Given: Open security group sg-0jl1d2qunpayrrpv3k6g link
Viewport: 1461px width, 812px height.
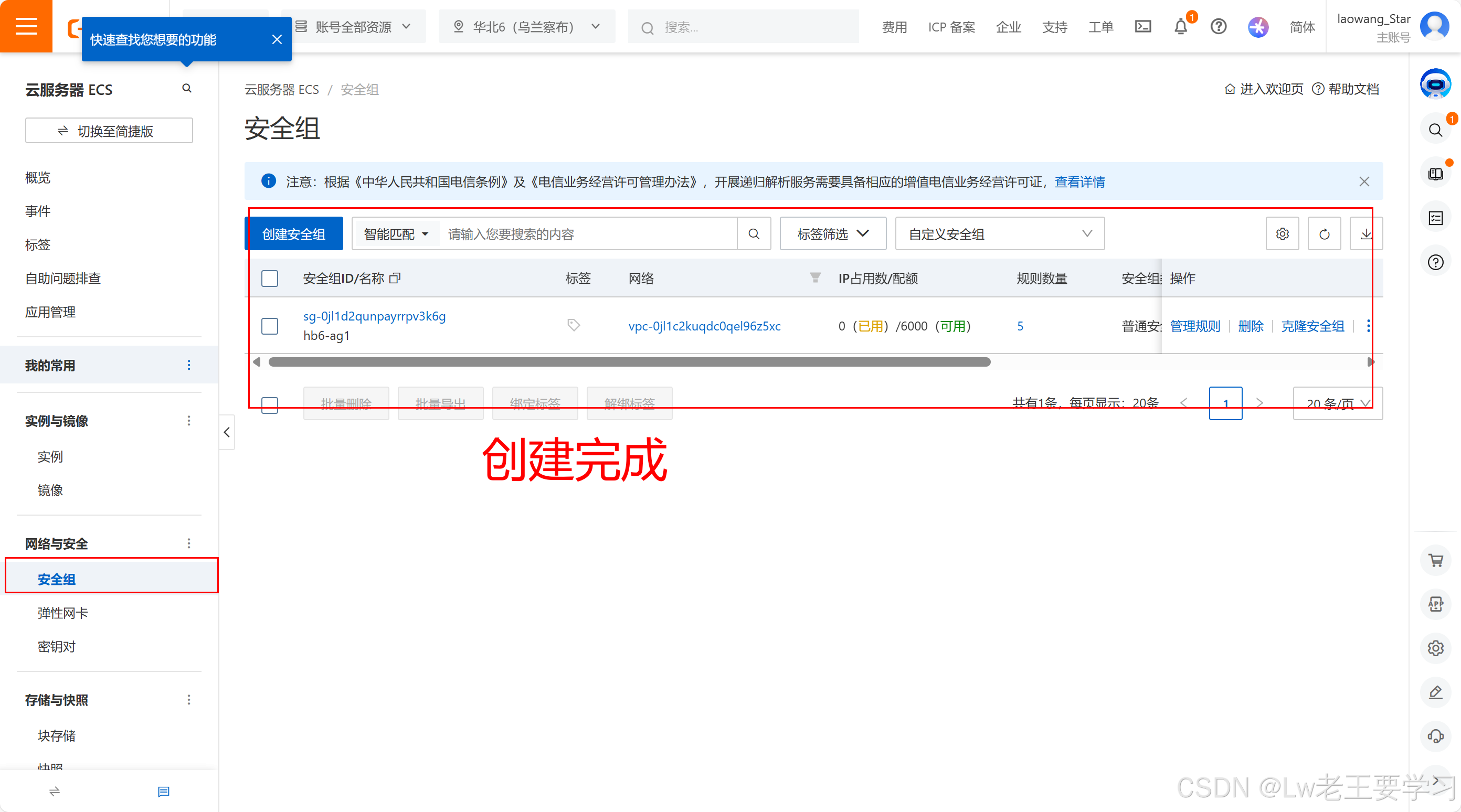Looking at the screenshot, I should 374,316.
